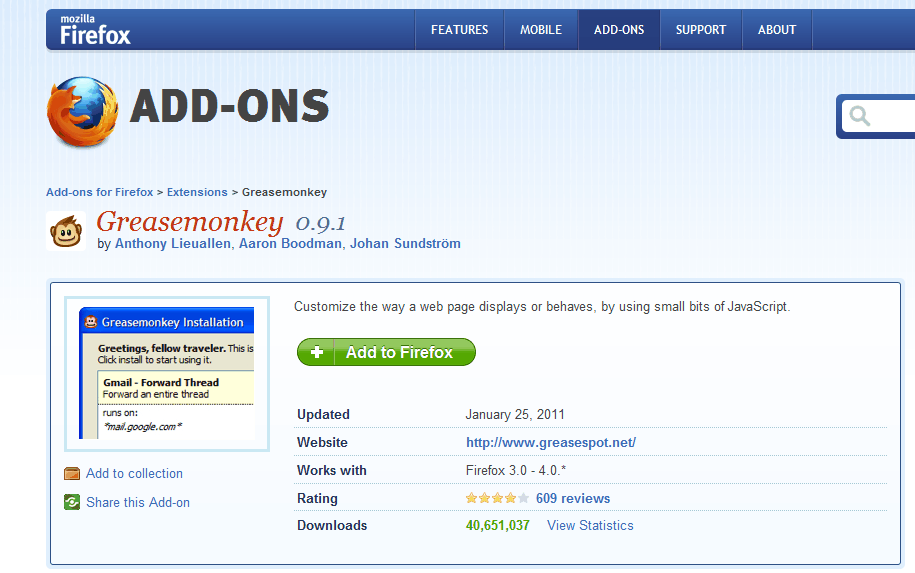Click version number 0.9.1

320,223
